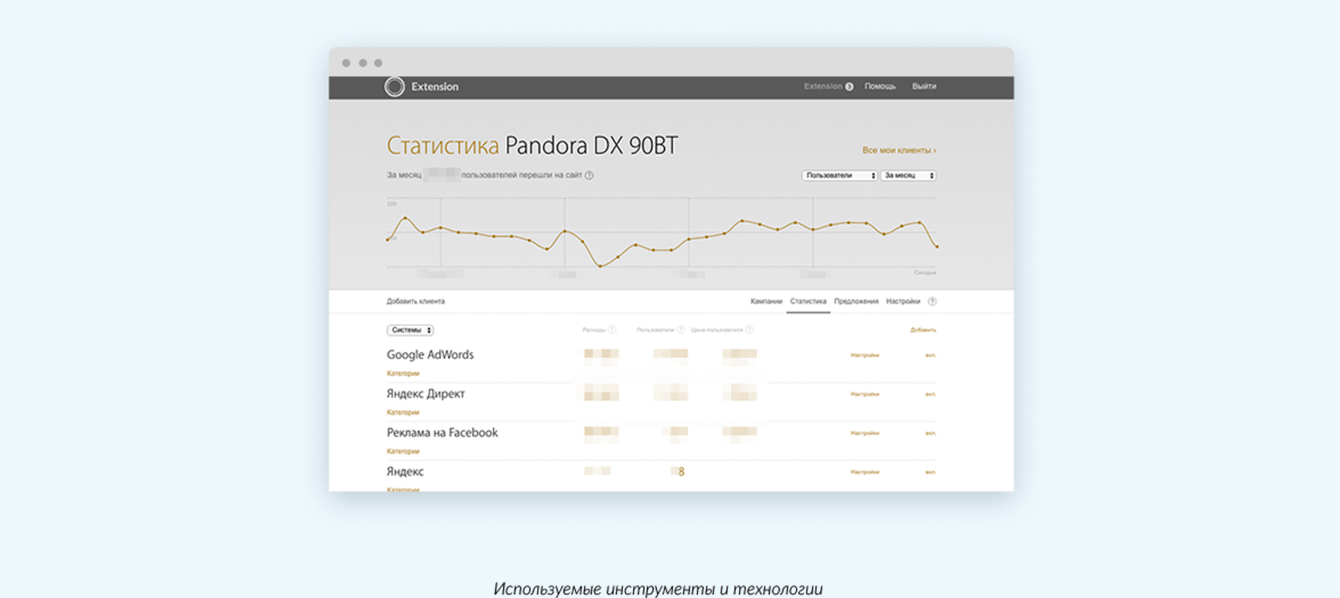Click the question mark icon after the Настройки tab

(x=932, y=301)
